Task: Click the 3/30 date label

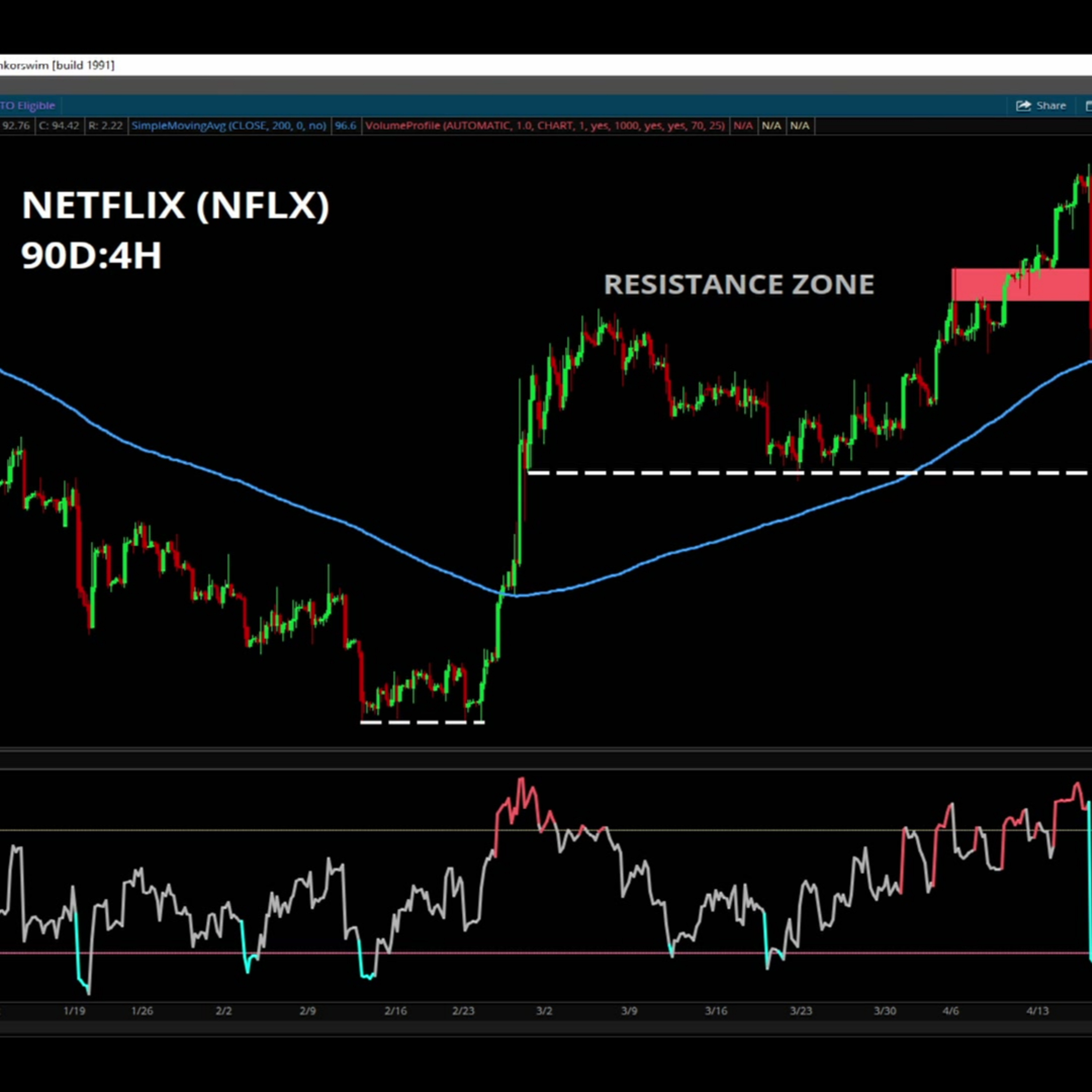Action: pyautogui.click(x=885, y=1010)
